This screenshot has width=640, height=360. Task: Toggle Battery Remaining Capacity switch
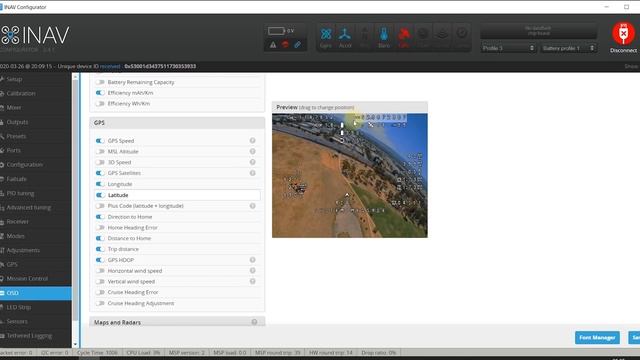tap(100, 82)
